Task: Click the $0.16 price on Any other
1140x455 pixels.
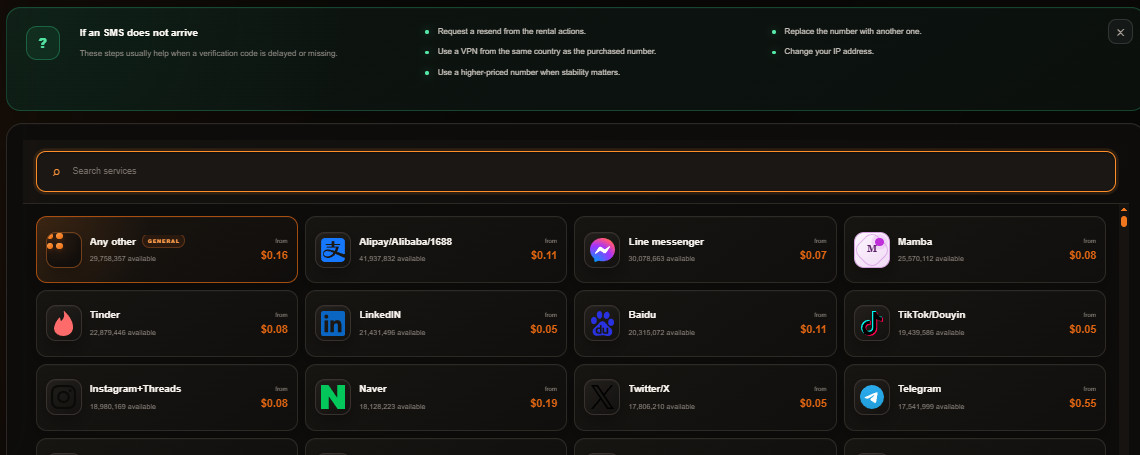Action: (274, 255)
